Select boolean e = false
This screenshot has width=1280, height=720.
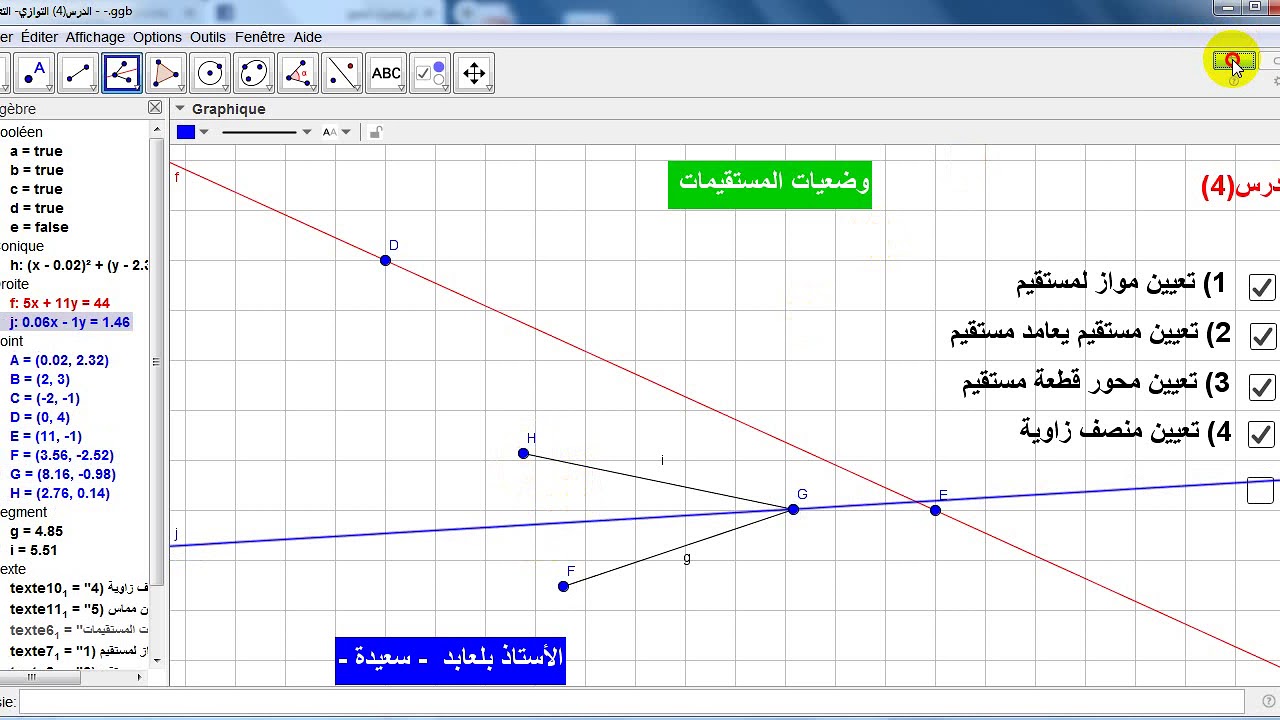click(39, 227)
